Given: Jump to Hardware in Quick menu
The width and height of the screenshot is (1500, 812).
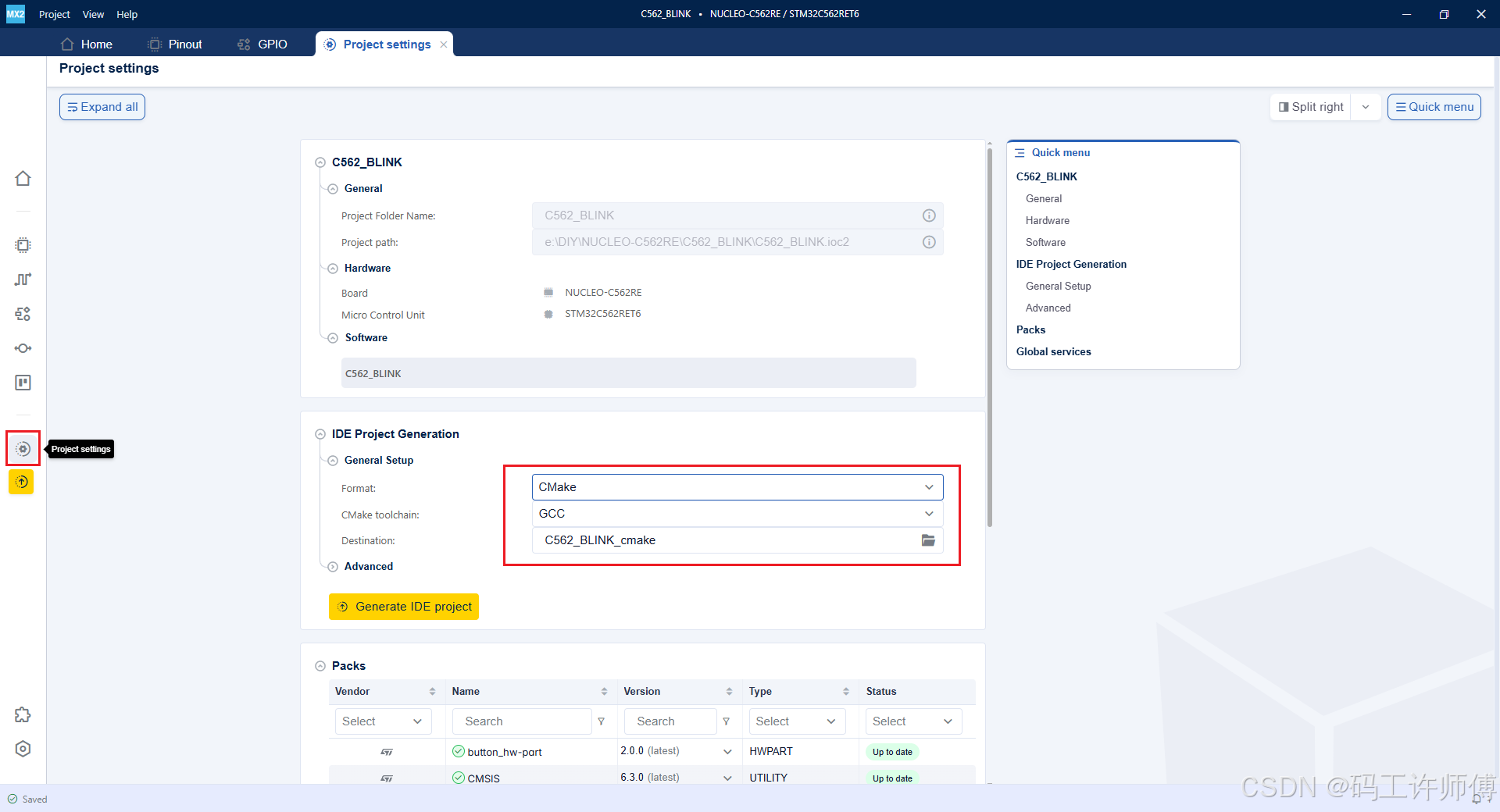Looking at the screenshot, I should (1047, 220).
